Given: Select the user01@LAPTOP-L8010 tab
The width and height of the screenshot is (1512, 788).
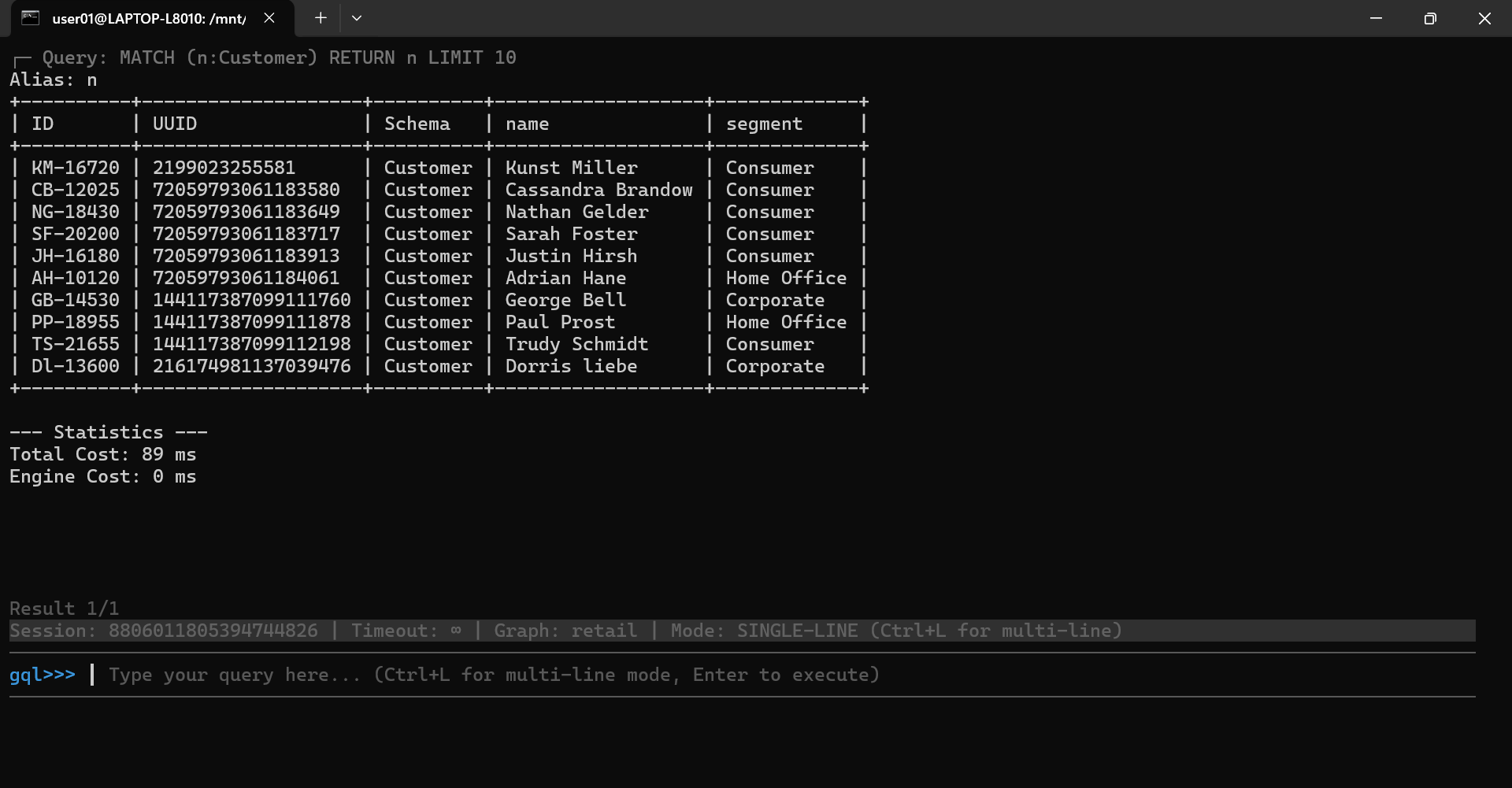Looking at the screenshot, I should pyautogui.click(x=149, y=19).
